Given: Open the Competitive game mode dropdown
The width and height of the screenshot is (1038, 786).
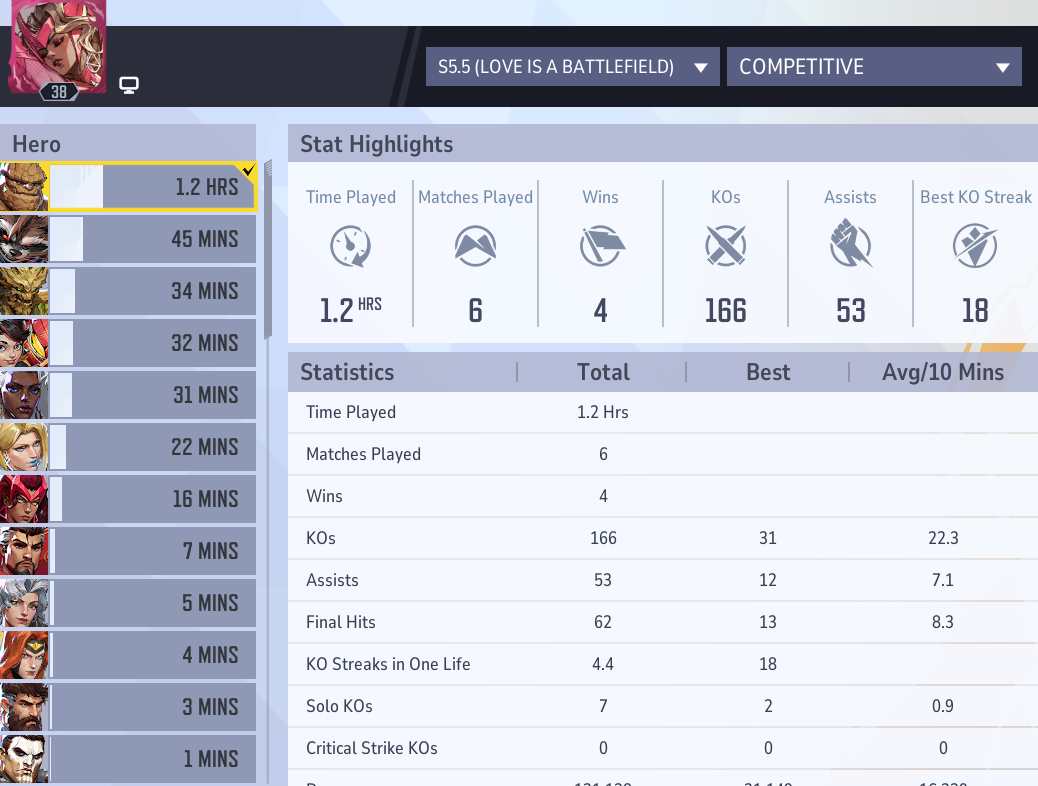Looking at the screenshot, I should click(x=874, y=66).
